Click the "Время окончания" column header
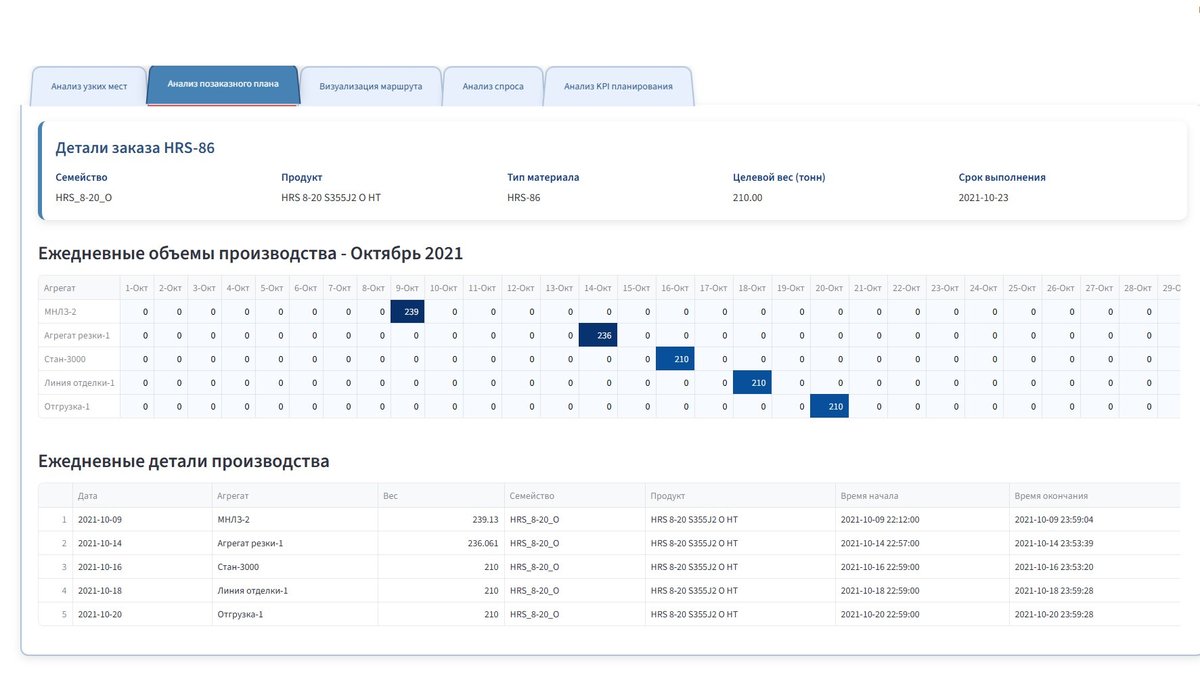Screen dimensions: 1200x683 click(x=1095, y=495)
